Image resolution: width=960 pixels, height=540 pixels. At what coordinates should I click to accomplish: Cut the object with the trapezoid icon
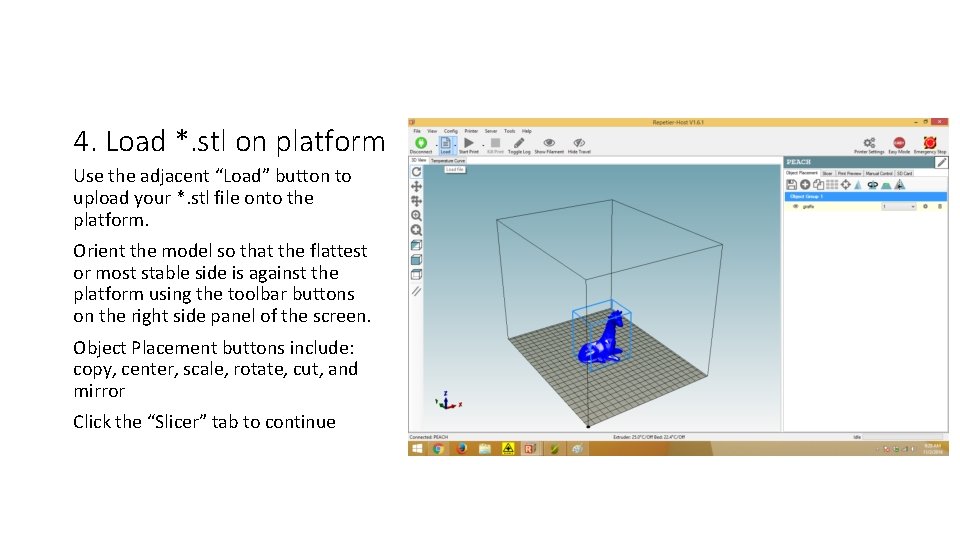886,184
